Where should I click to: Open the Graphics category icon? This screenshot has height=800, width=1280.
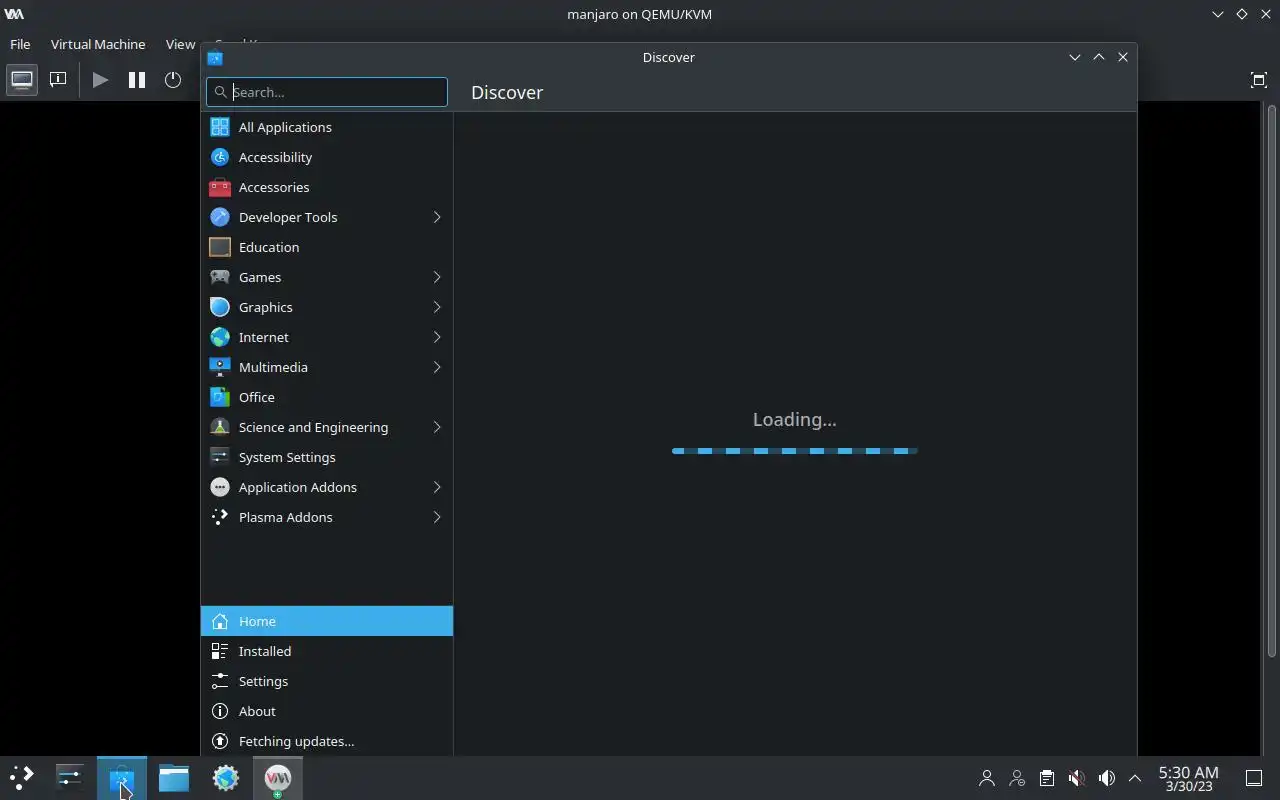pos(220,307)
